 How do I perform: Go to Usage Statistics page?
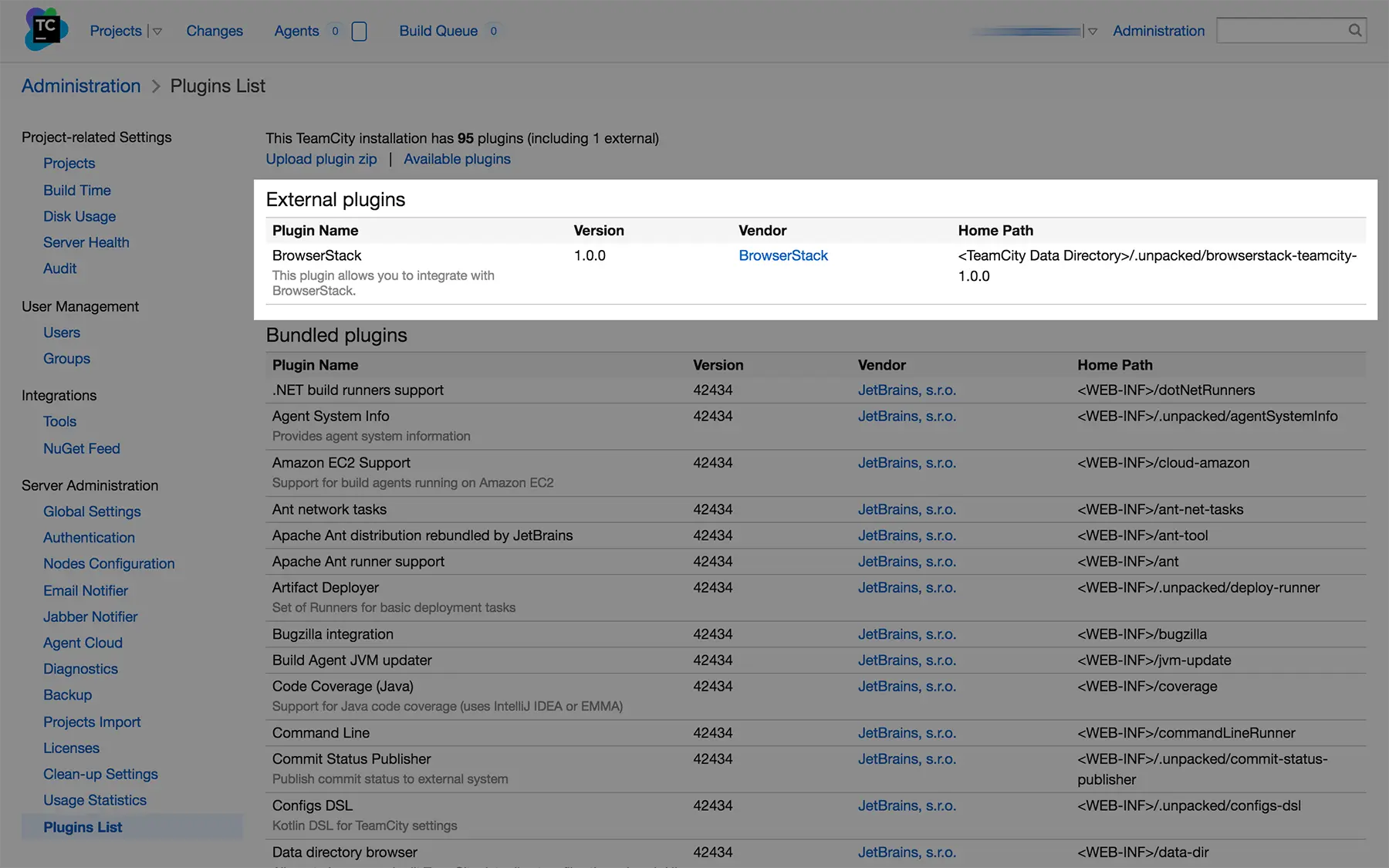94,800
